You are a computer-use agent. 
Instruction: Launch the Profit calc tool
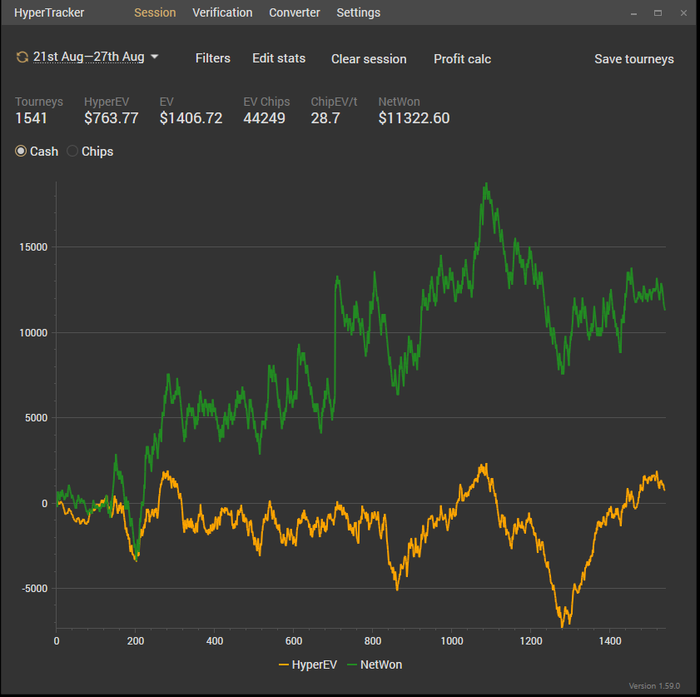[462, 59]
